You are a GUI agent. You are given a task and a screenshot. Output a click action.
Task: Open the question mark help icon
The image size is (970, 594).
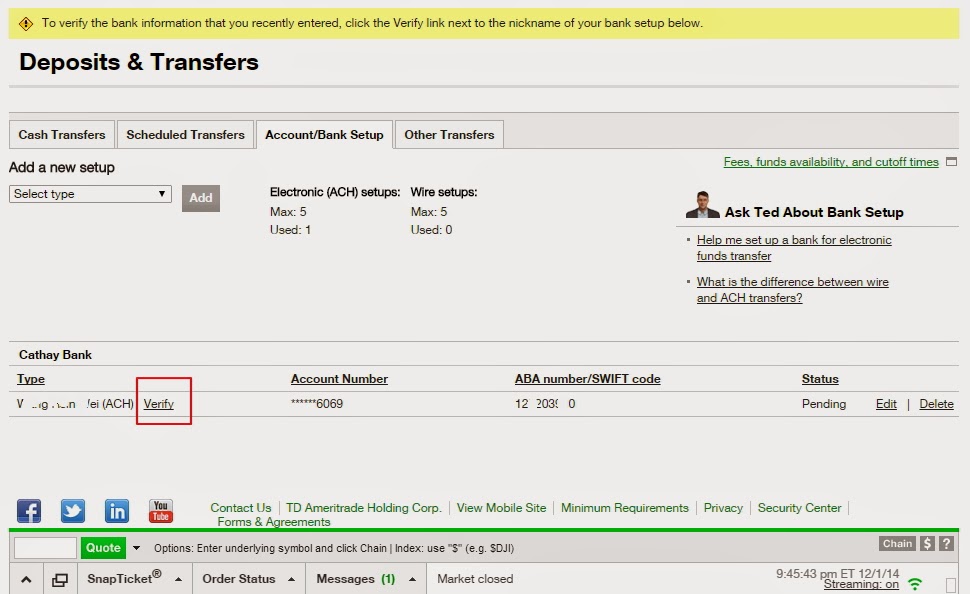(x=946, y=543)
